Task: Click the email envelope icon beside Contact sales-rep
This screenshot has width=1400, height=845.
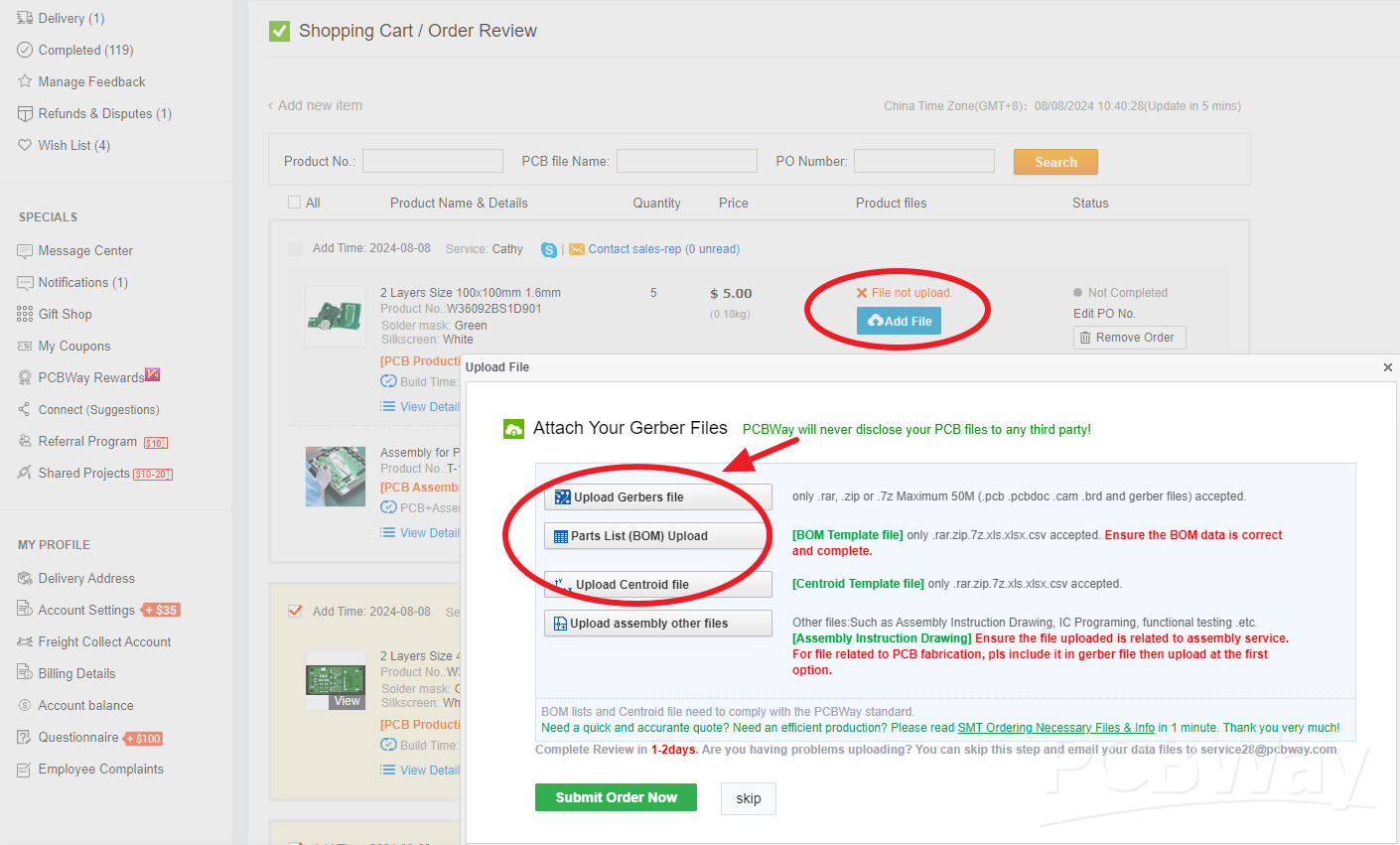Action: 576,249
